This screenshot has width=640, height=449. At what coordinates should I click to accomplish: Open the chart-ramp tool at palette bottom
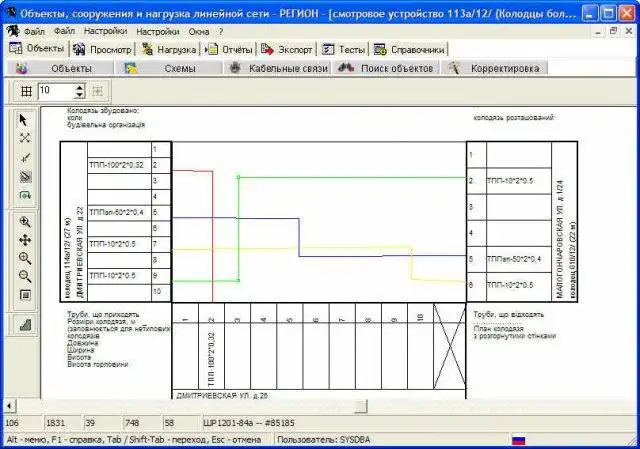[24, 325]
